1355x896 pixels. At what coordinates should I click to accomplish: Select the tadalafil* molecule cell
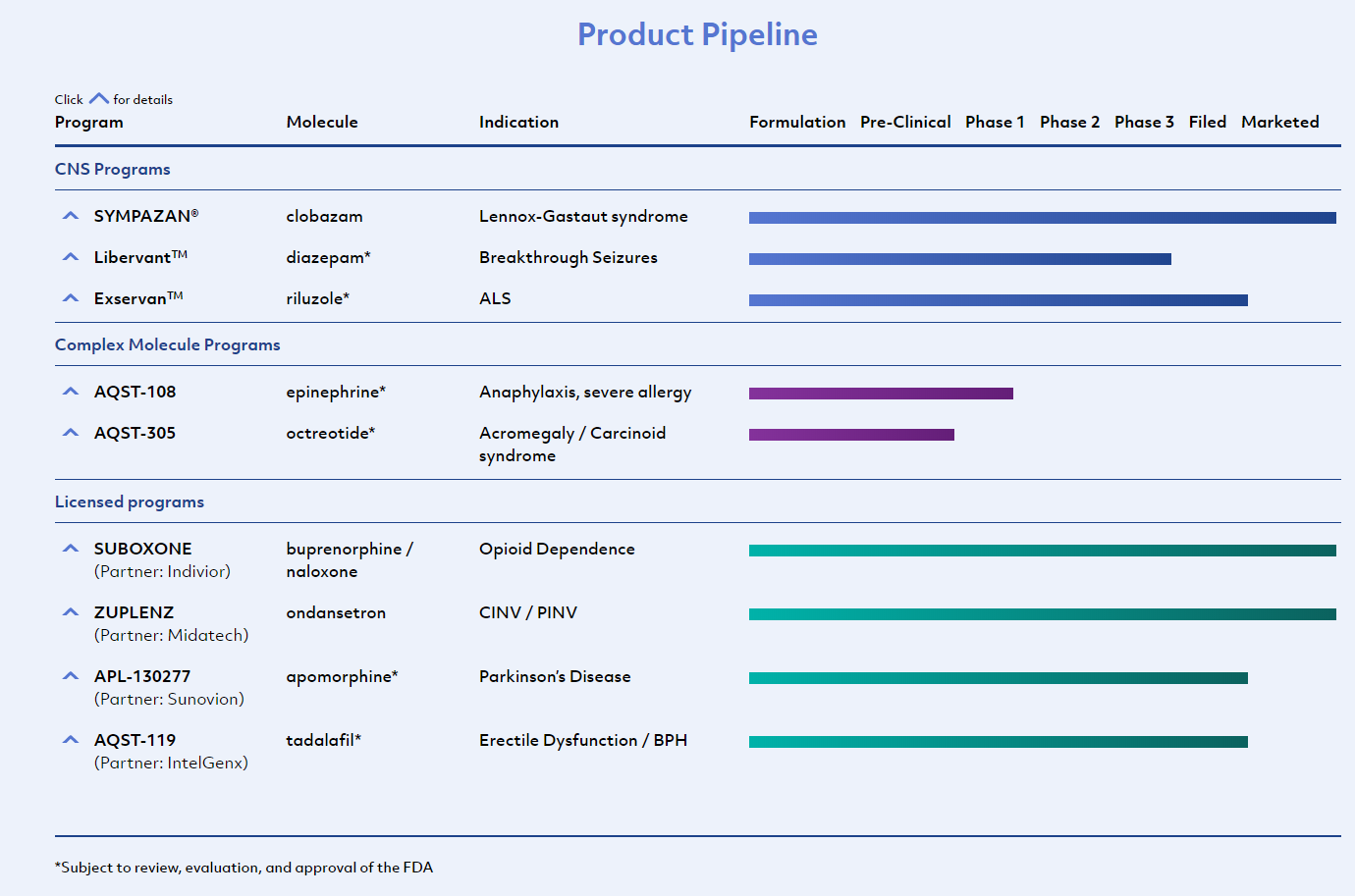click(324, 740)
